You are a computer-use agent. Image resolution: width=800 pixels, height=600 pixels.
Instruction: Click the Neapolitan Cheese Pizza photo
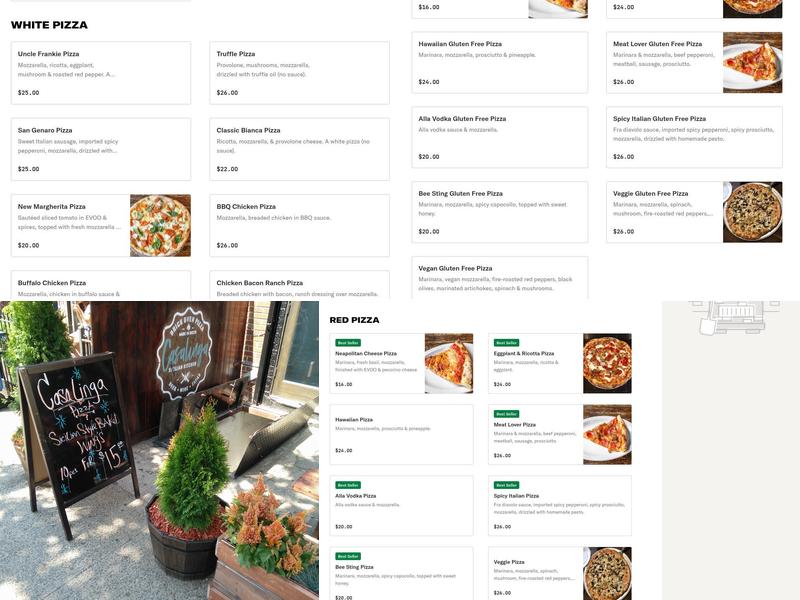point(449,363)
